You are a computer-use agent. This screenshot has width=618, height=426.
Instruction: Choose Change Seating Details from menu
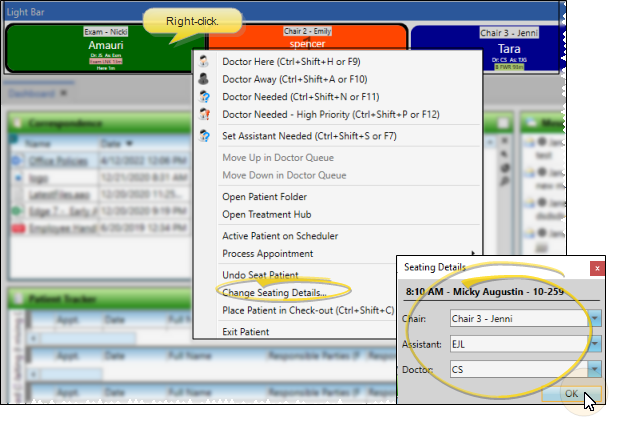point(274,293)
